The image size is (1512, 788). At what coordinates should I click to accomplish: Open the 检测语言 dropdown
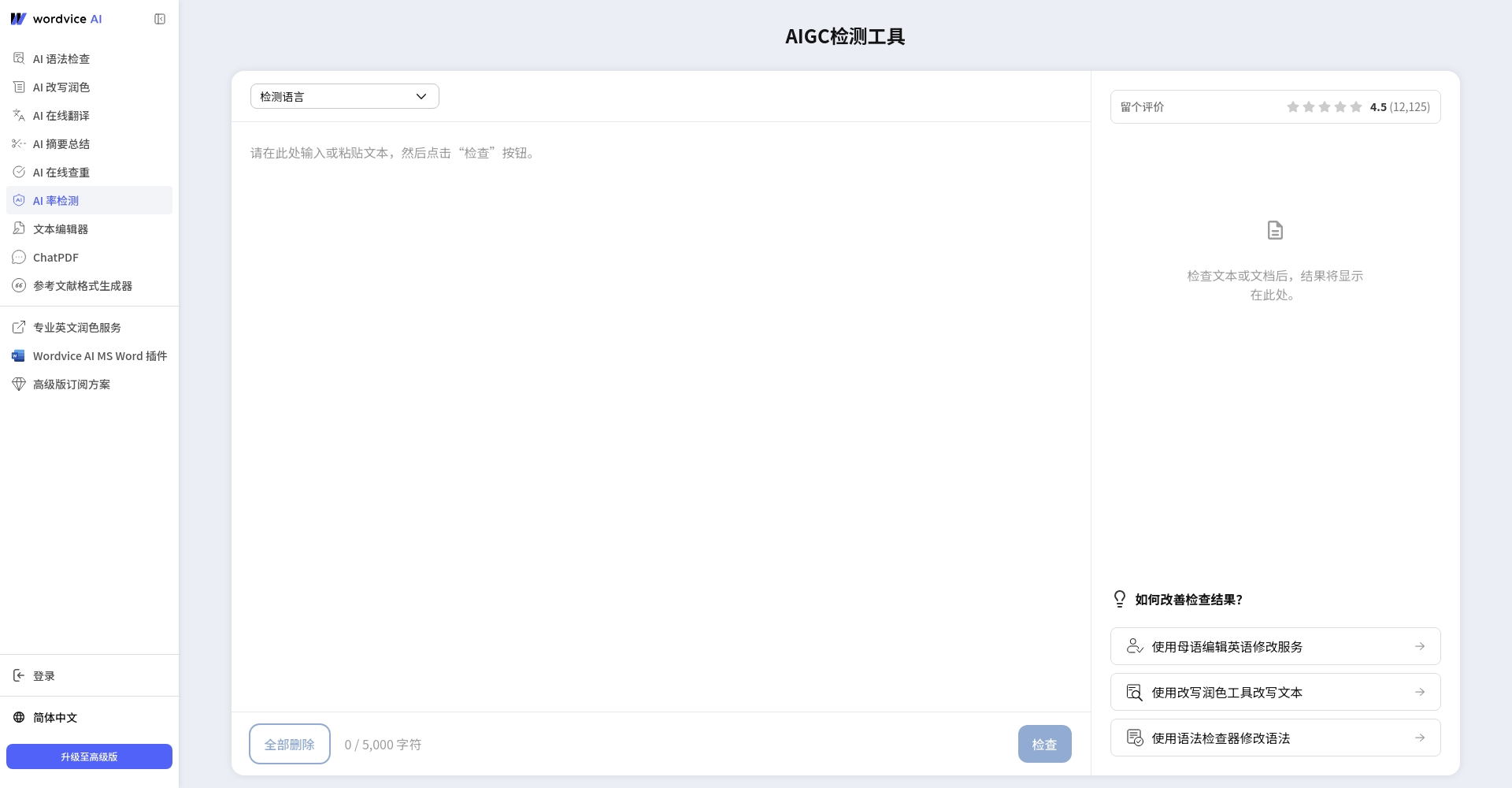point(344,96)
